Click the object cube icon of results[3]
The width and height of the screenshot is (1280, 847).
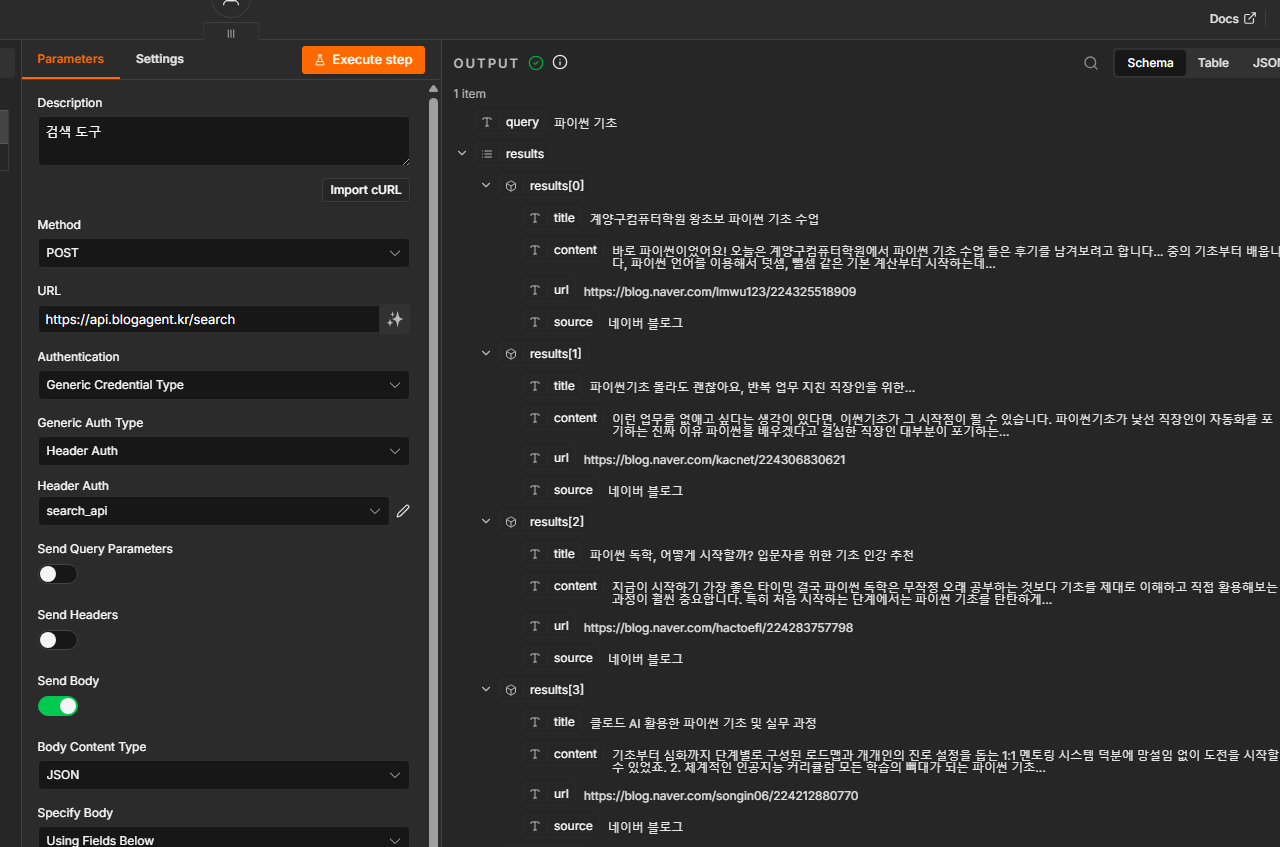coord(511,690)
